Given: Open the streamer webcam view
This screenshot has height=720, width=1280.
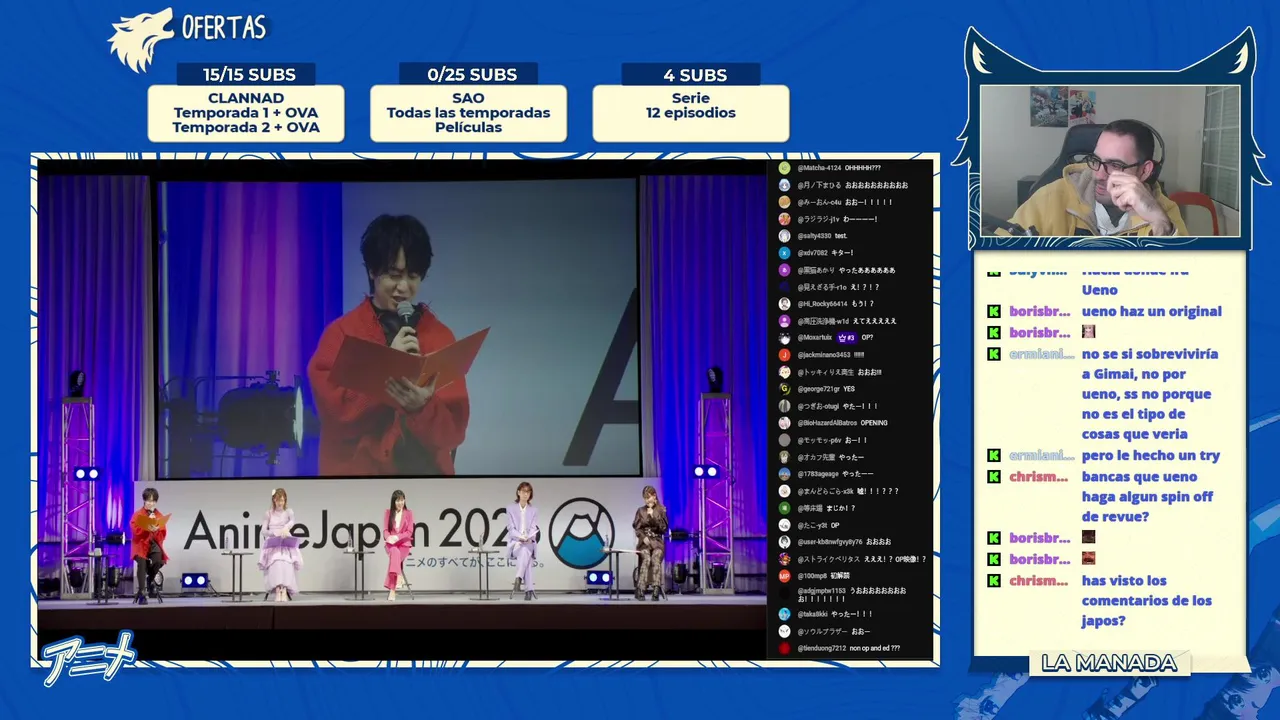Looking at the screenshot, I should pyautogui.click(x=1110, y=161).
